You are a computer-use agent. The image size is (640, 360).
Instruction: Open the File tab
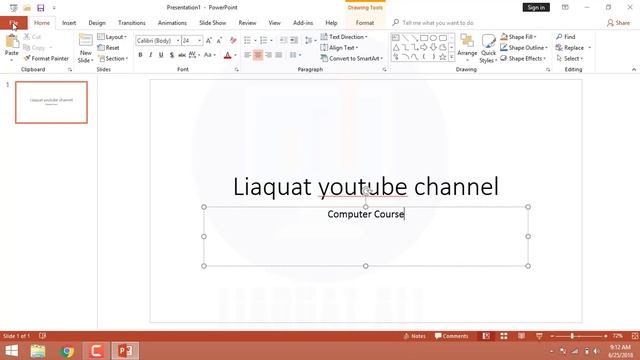(13, 23)
